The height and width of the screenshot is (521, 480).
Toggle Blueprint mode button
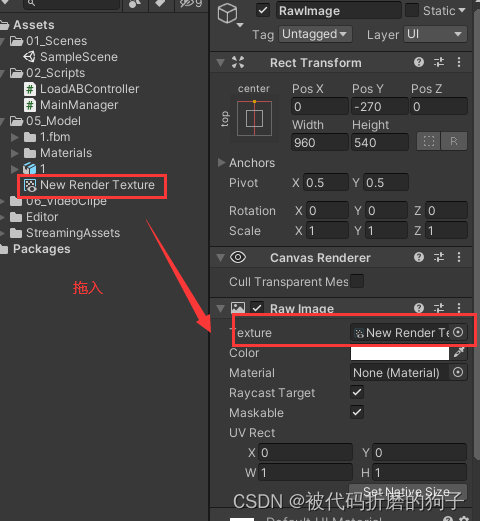tap(429, 141)
